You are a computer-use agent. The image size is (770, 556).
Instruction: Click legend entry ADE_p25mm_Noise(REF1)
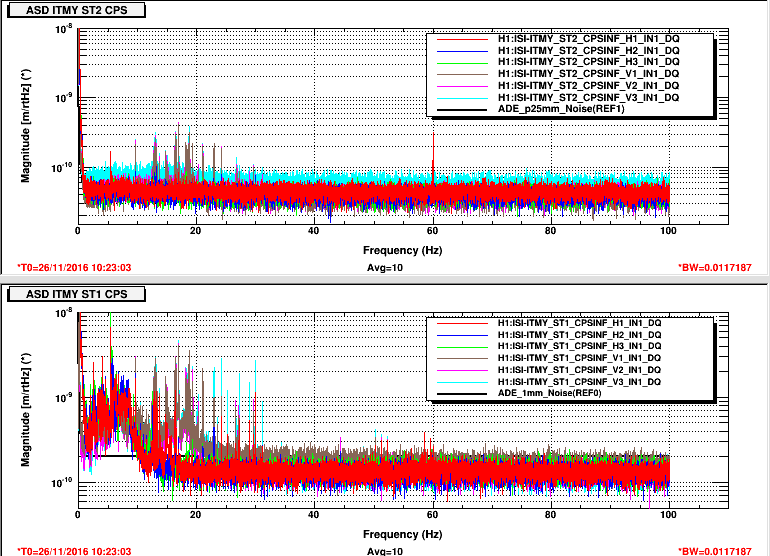pos(561,109)
